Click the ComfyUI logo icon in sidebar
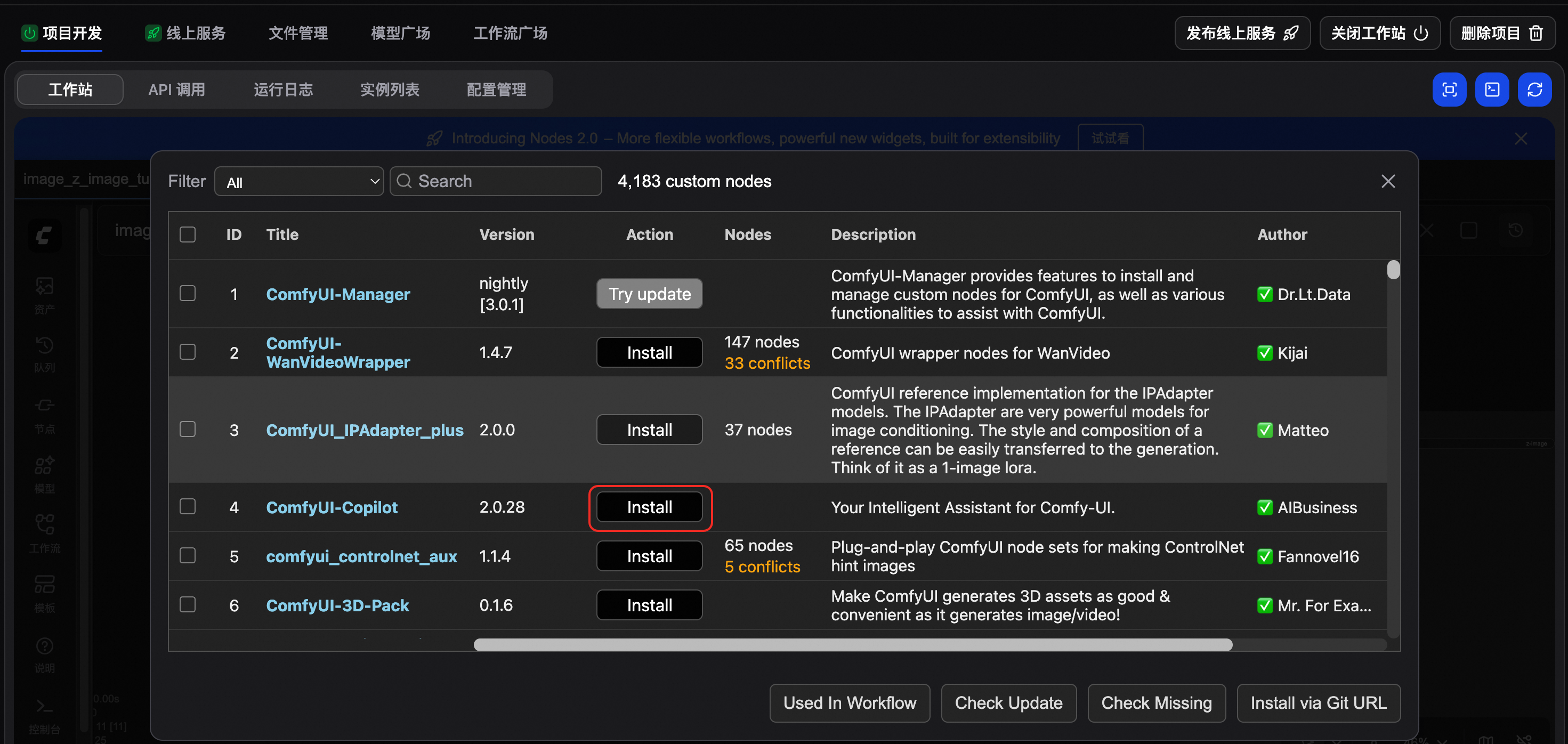 44,235
